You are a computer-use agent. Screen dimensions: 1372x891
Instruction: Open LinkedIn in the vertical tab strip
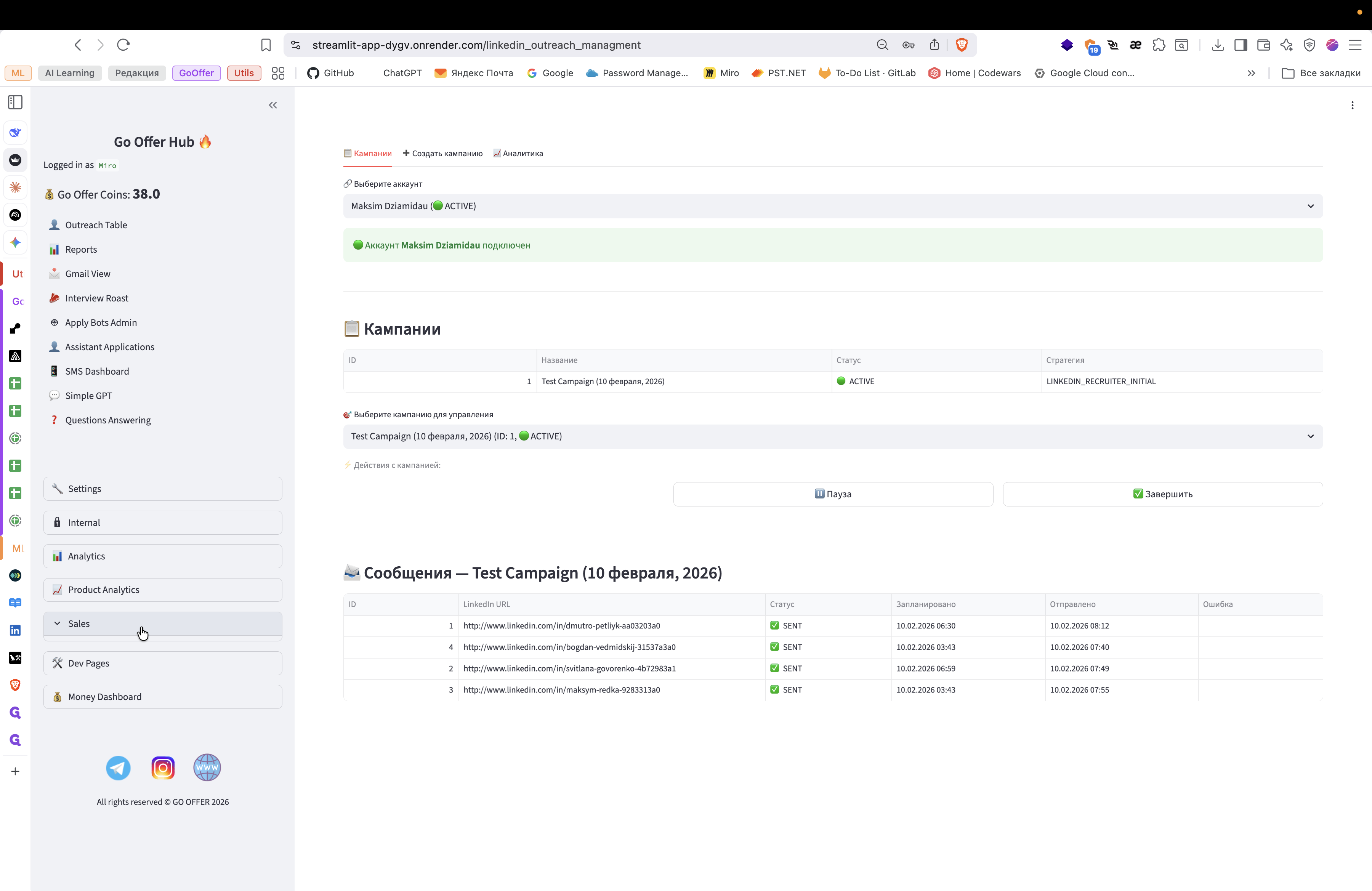pyautogui.click(x=16, y=630)
